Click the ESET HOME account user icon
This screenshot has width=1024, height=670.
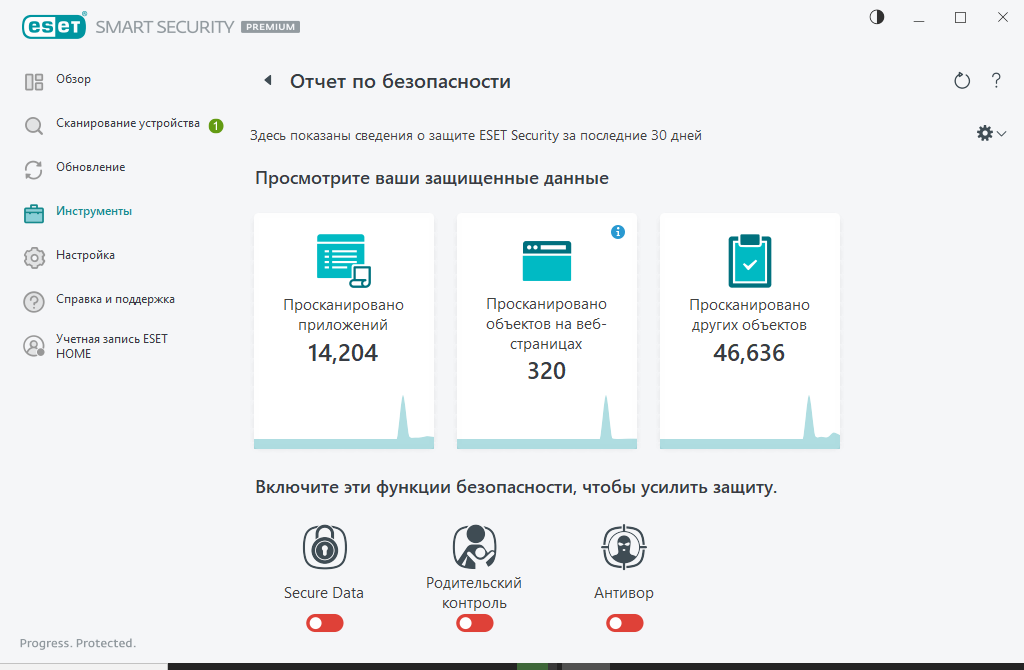pyautogui.click(x=34, y=345)
